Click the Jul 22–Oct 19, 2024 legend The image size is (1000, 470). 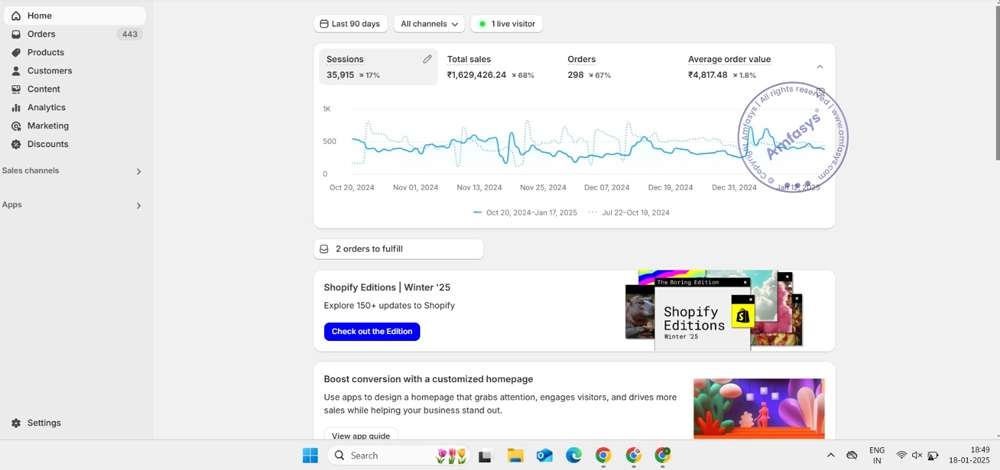(x=629, y=213)
